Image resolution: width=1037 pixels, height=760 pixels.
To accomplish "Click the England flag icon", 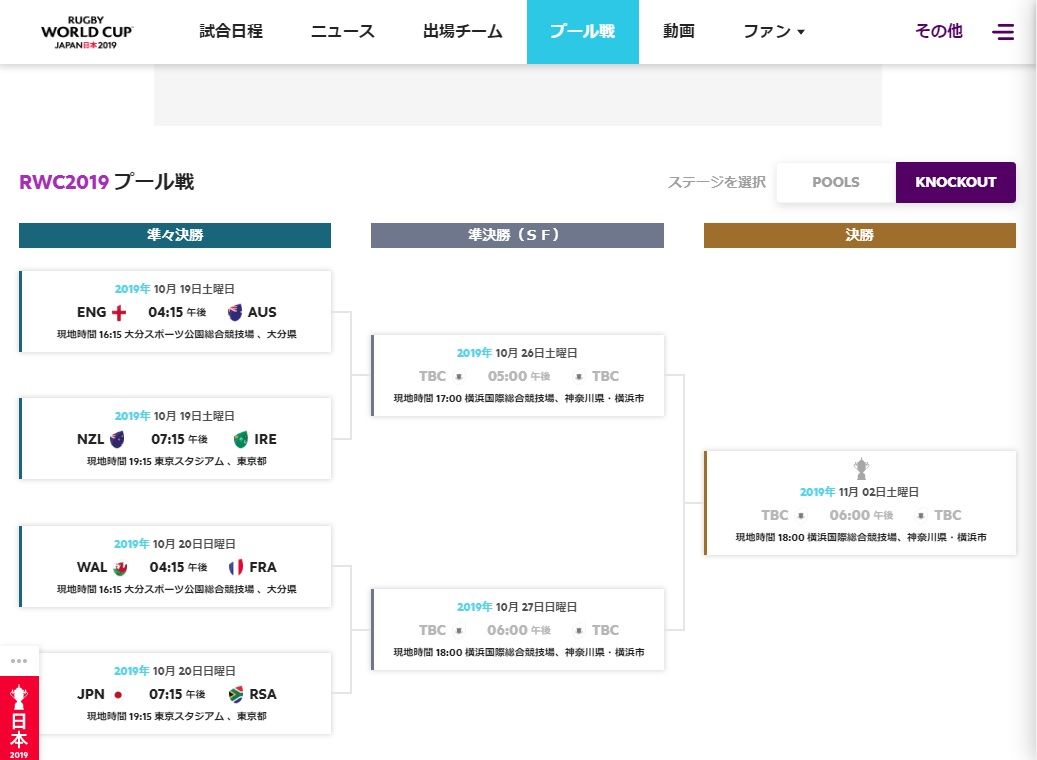I will [x=119, y=312].
